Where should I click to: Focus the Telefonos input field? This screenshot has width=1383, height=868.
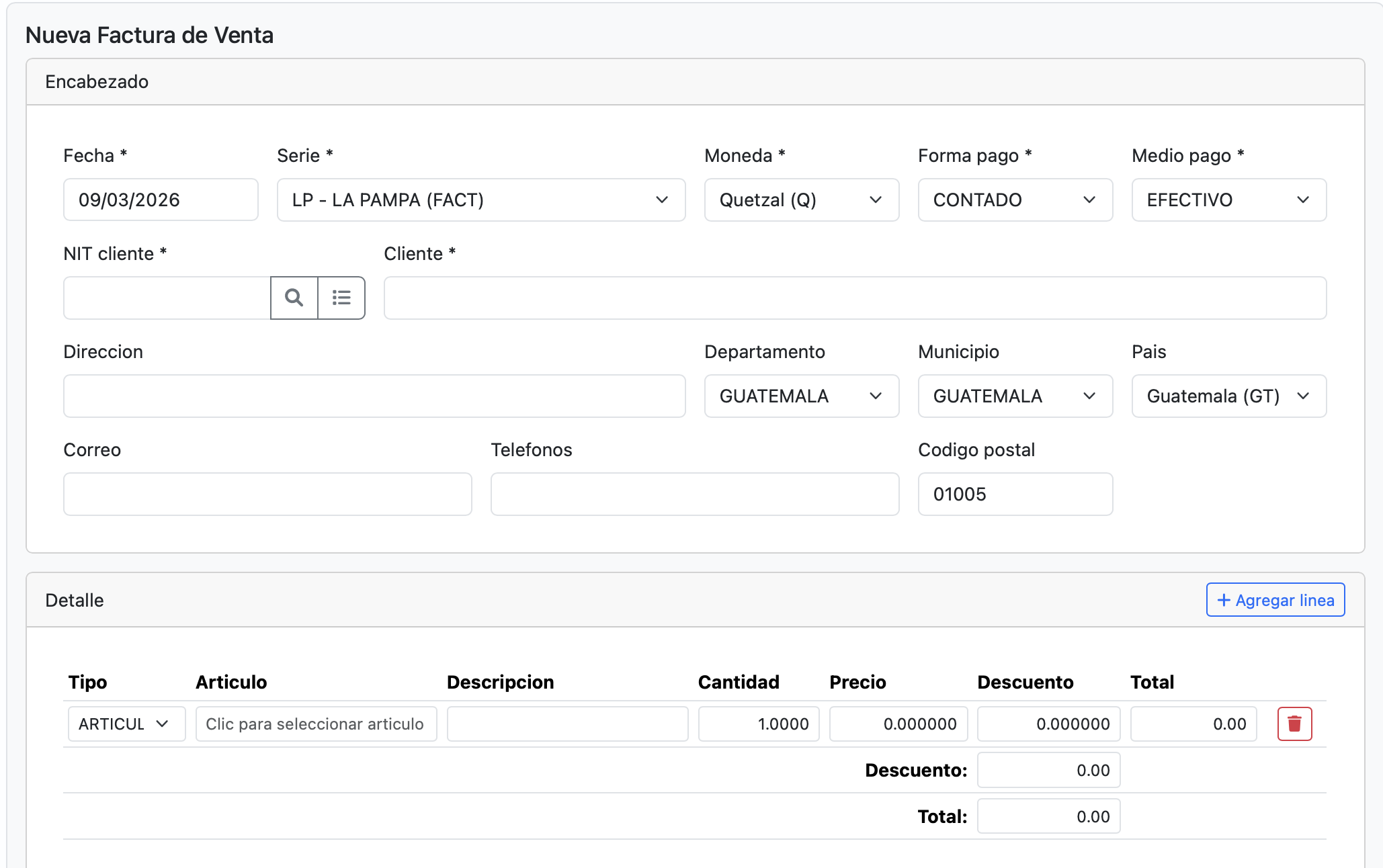pyautogui.click(x=694, y=494)
